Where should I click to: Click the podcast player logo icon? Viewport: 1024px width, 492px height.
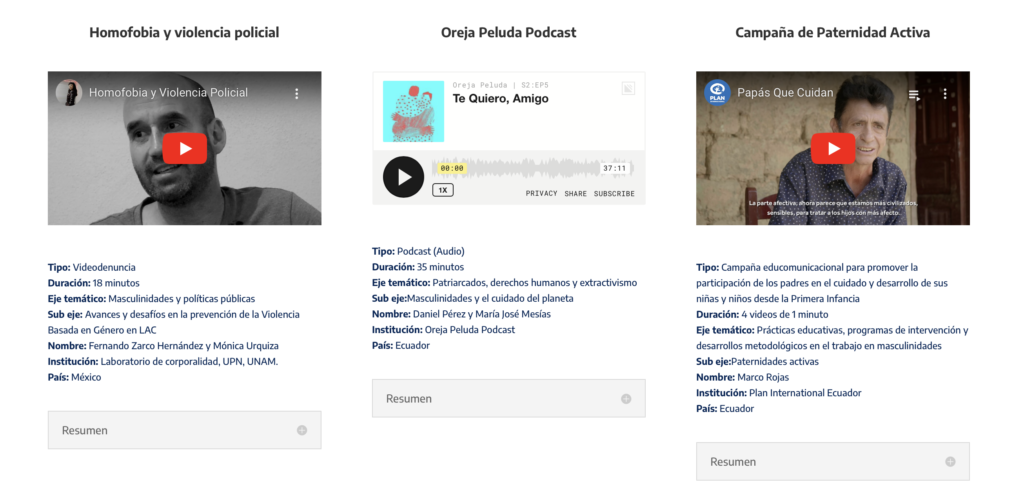click(x=628, y=89)
